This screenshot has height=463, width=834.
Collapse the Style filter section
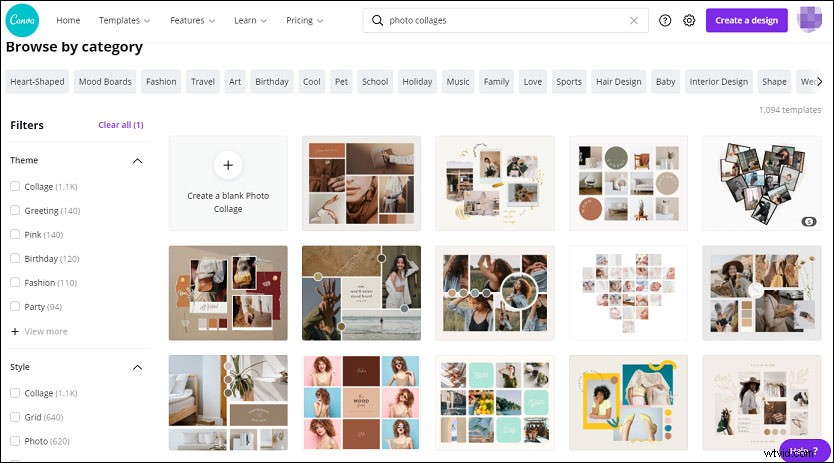point(137,367)
